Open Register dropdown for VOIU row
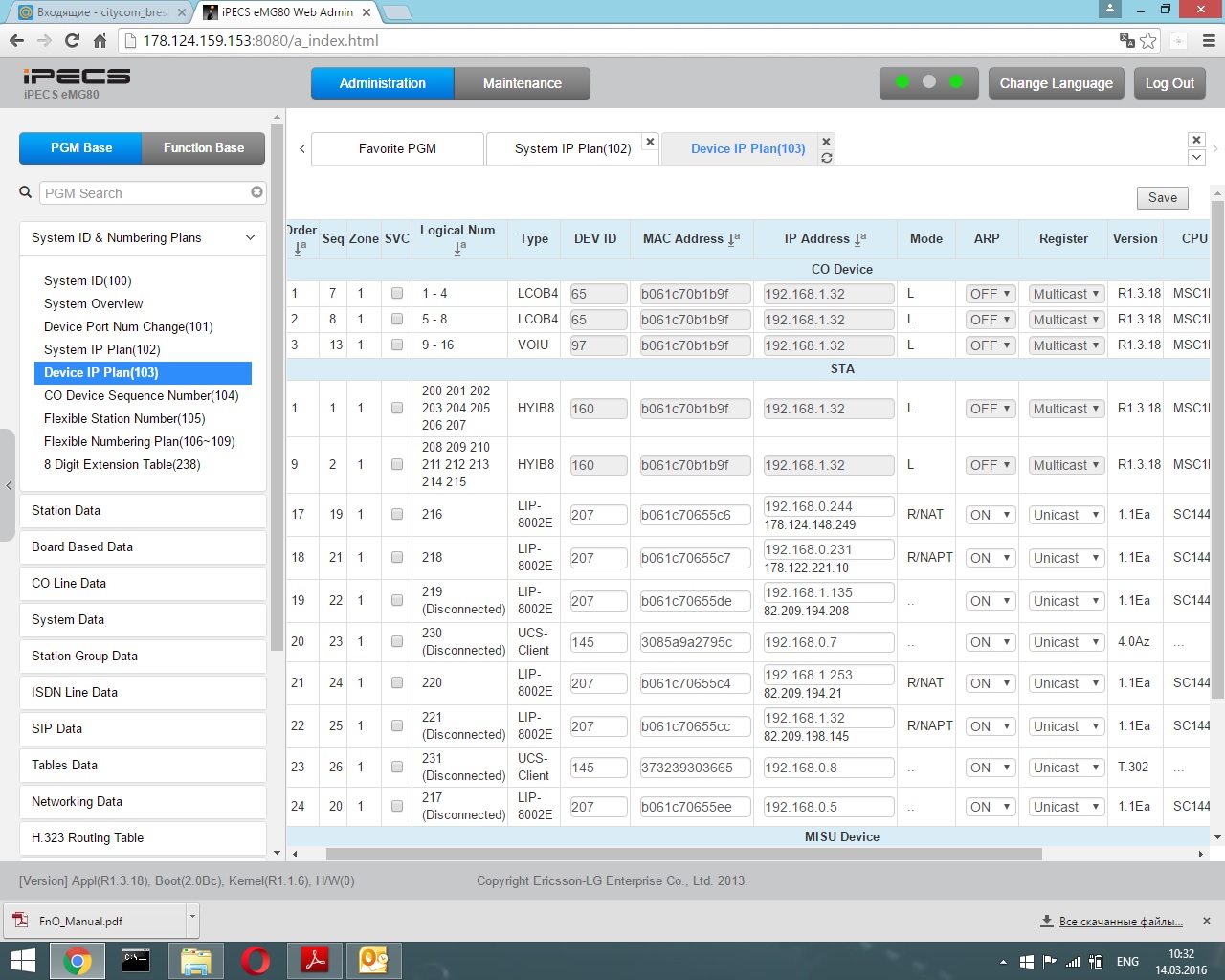The image size is (1225, 980). 1066,345
